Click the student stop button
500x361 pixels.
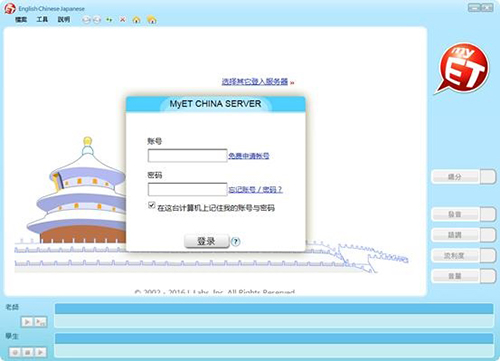point(28,352)
